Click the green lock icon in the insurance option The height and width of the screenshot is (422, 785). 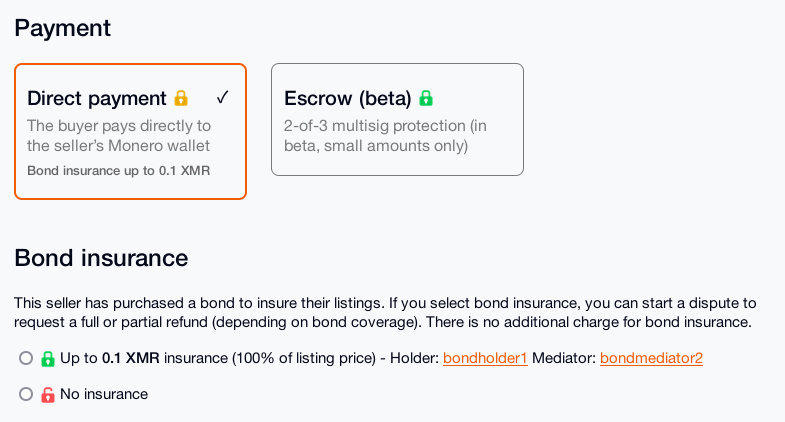pos(47,358)
